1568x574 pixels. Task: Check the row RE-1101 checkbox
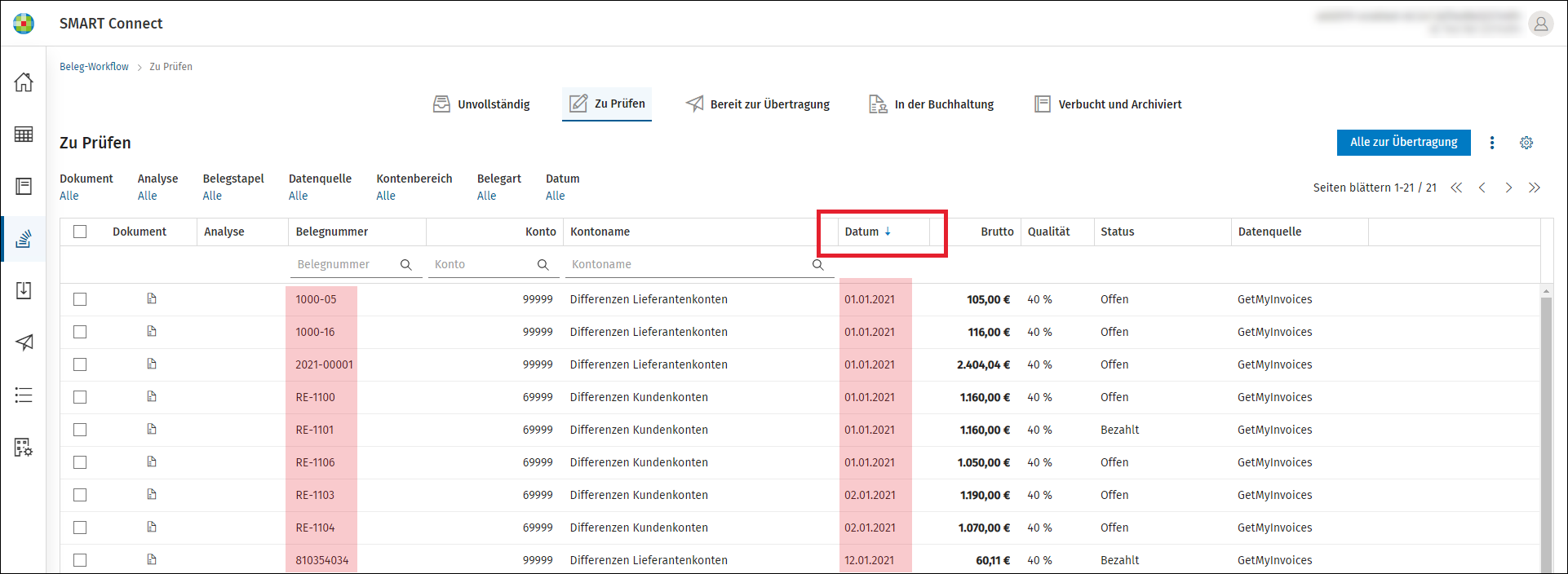click(x=80, y=430)
